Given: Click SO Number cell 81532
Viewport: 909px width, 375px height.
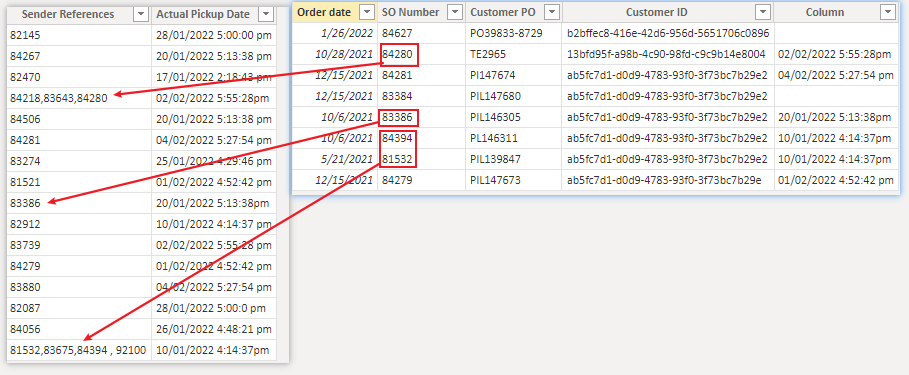Looking at the screenshot, I should (x=421, y=159).
